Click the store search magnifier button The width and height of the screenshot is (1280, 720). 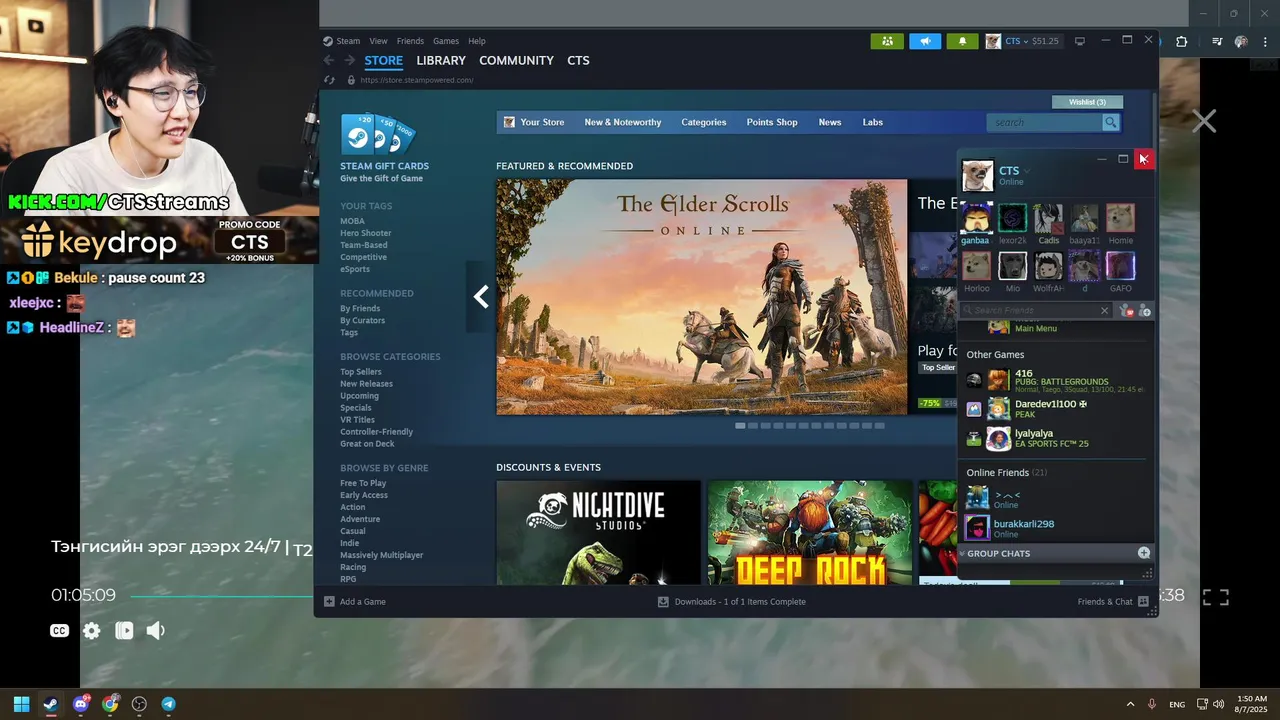click(1110, 122)
